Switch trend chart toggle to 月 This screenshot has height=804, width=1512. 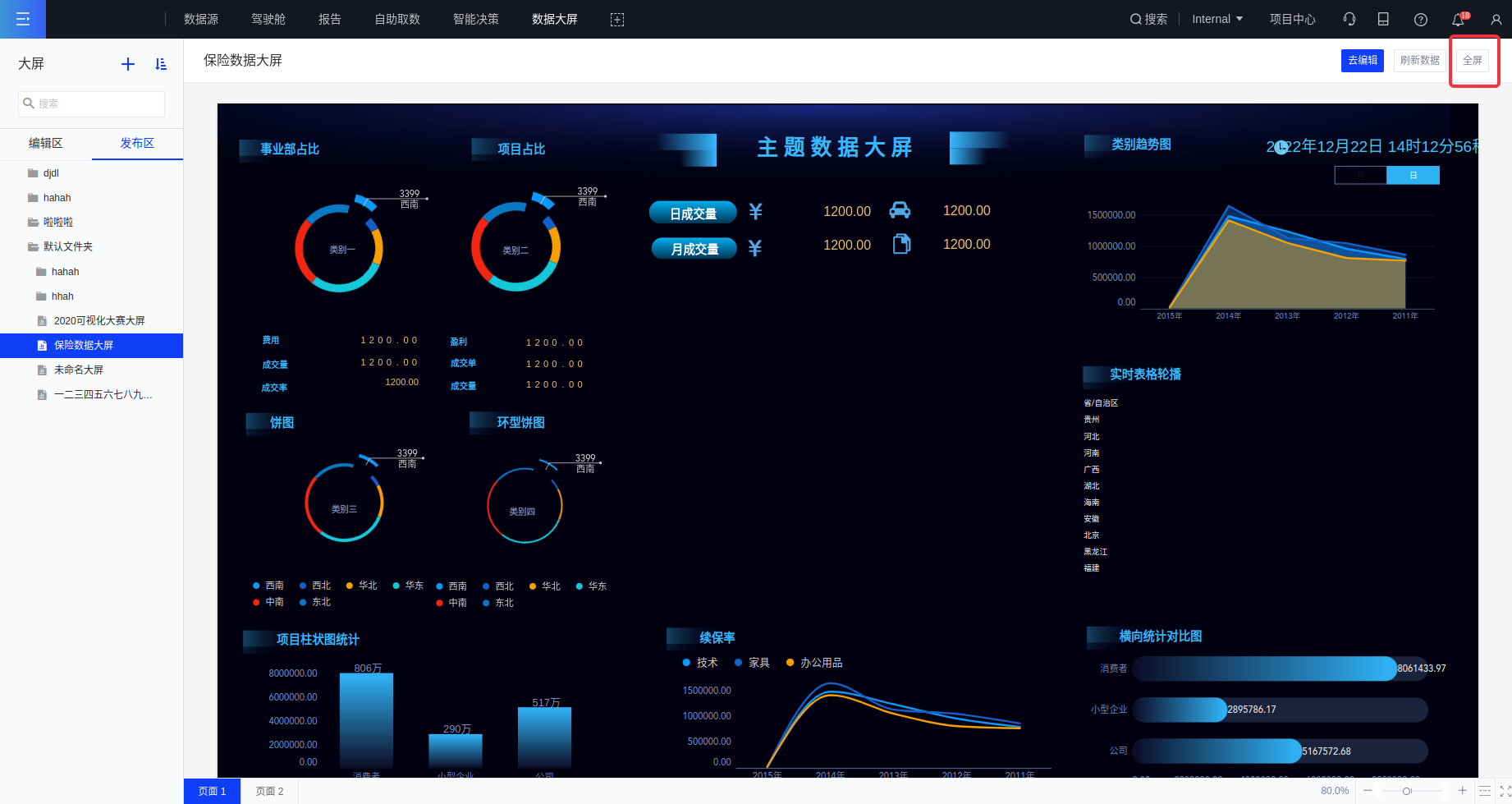(x=1360, y=175)
